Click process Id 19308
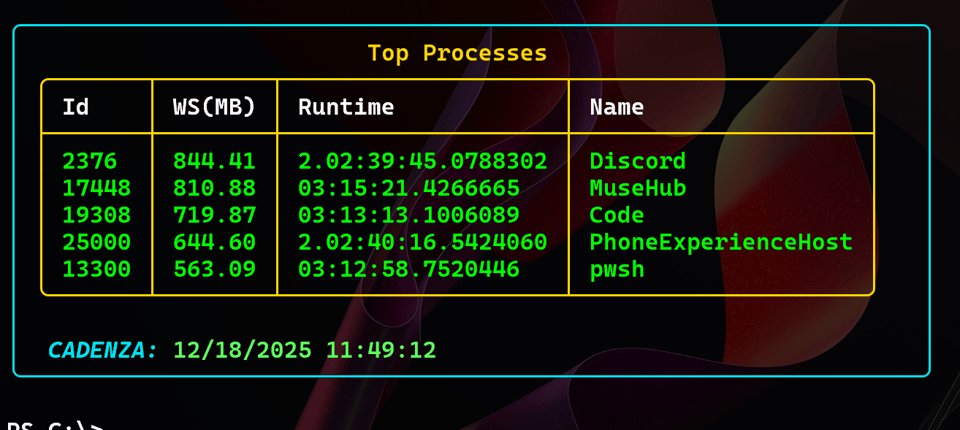The image size is (960, 430). point(96,215)
